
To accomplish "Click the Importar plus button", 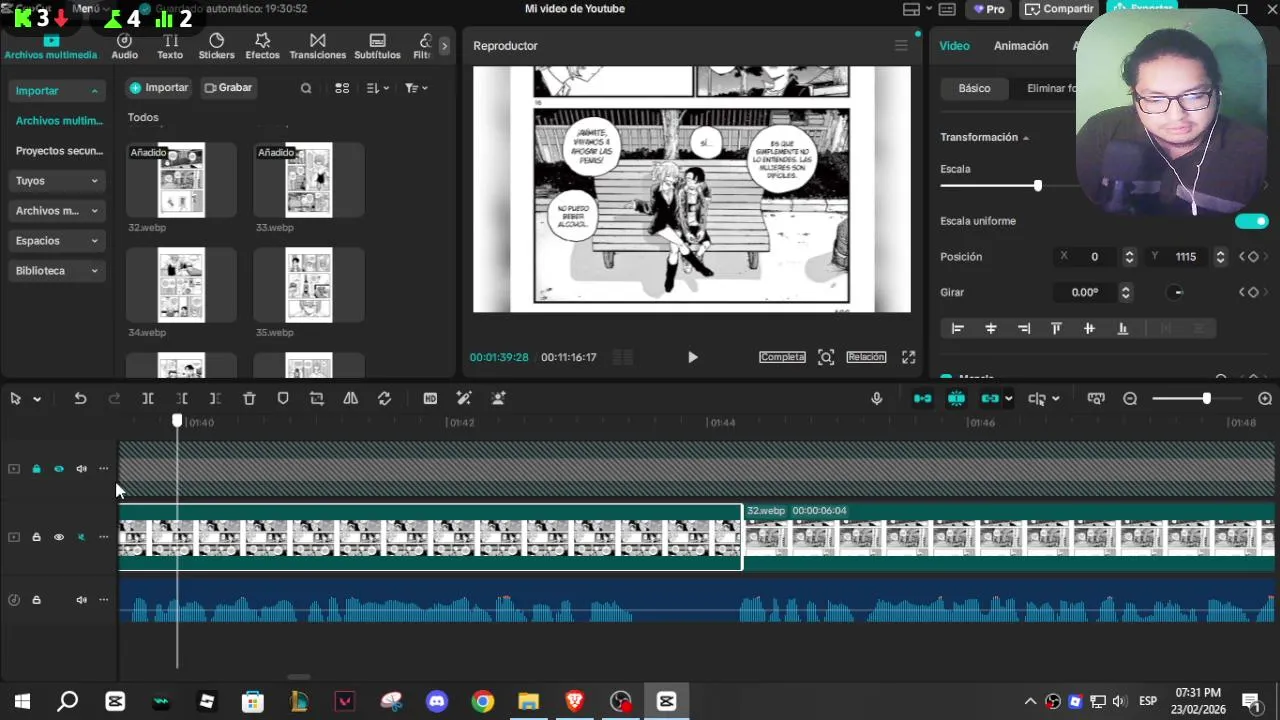I will pyautogui.click(x=159, y=88).
